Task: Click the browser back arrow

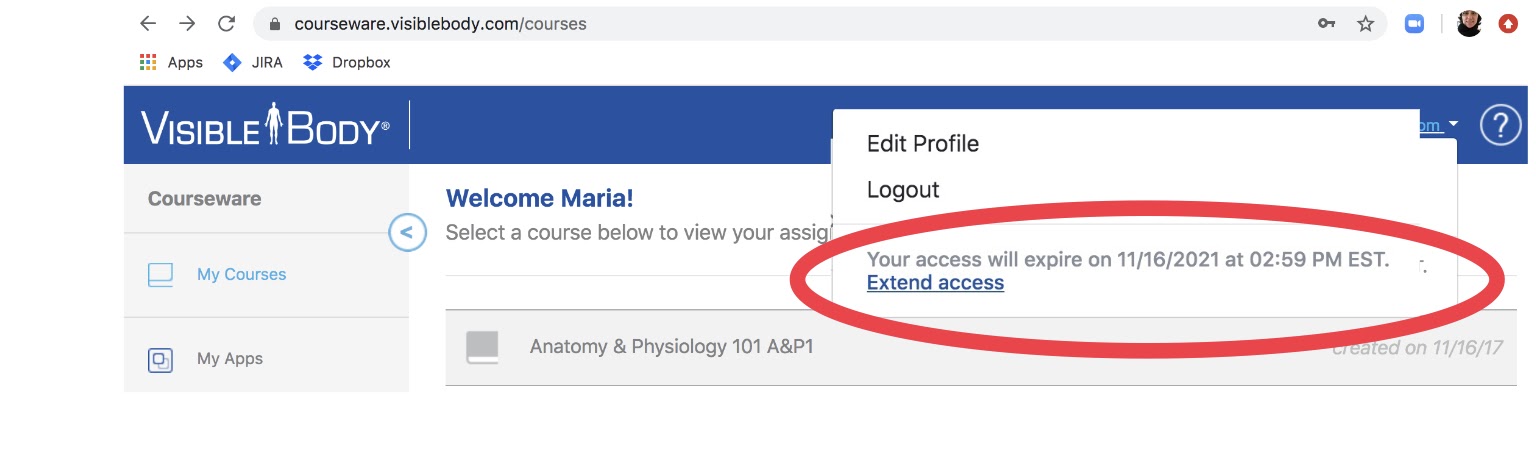Action: point(148,23)
